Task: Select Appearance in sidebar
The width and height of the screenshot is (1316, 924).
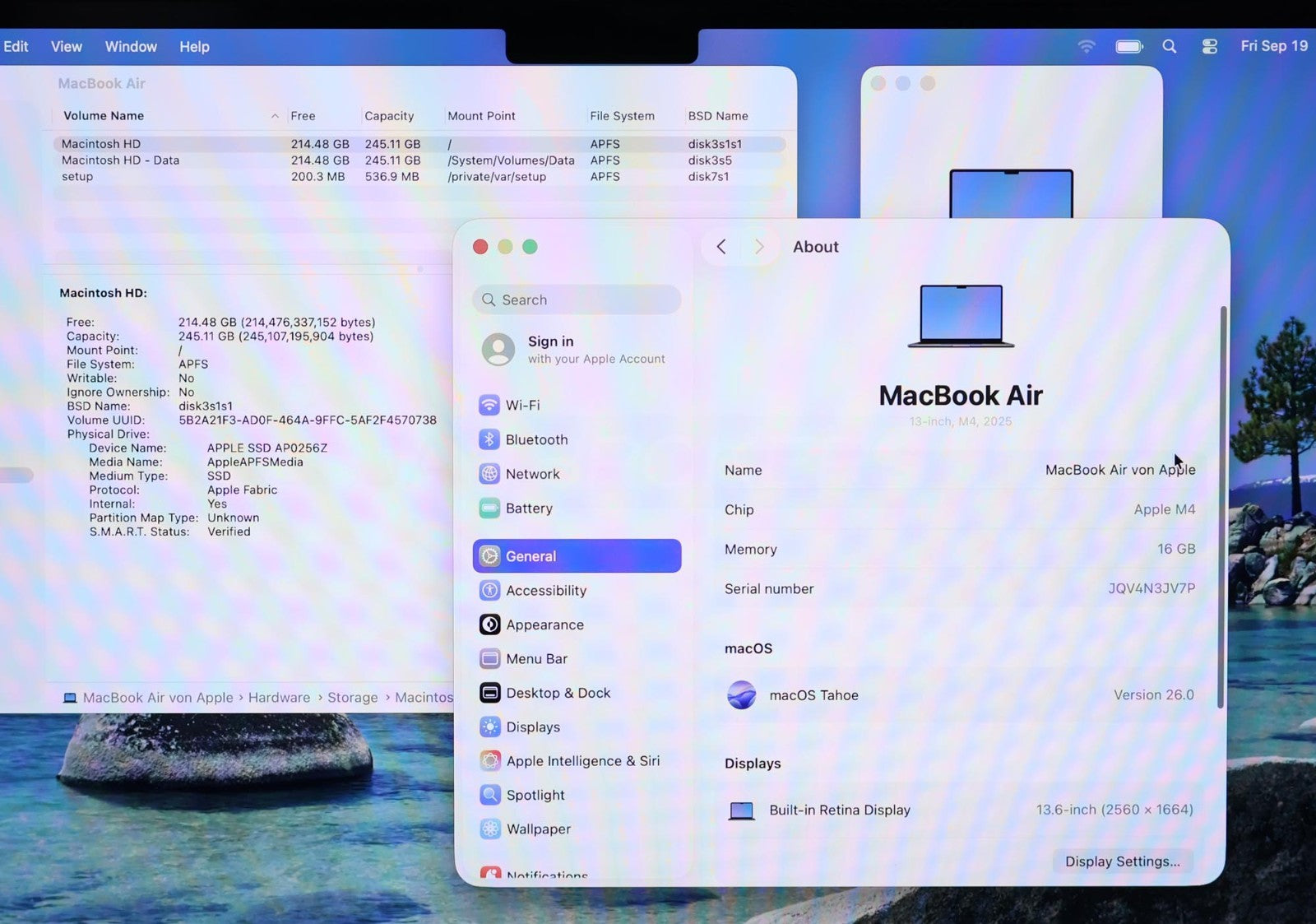Action: pos(544,625)
